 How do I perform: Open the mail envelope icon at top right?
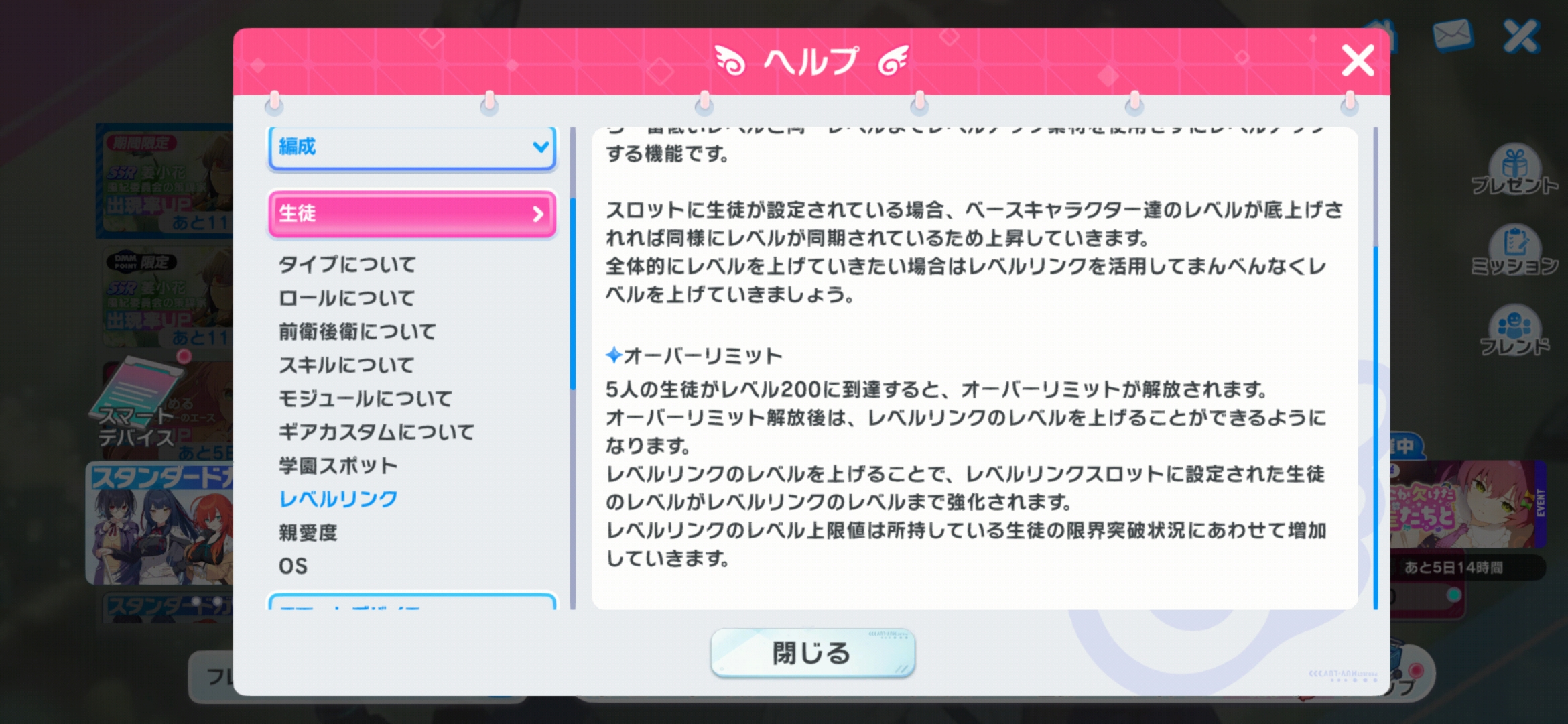(x=1452, y=35)
